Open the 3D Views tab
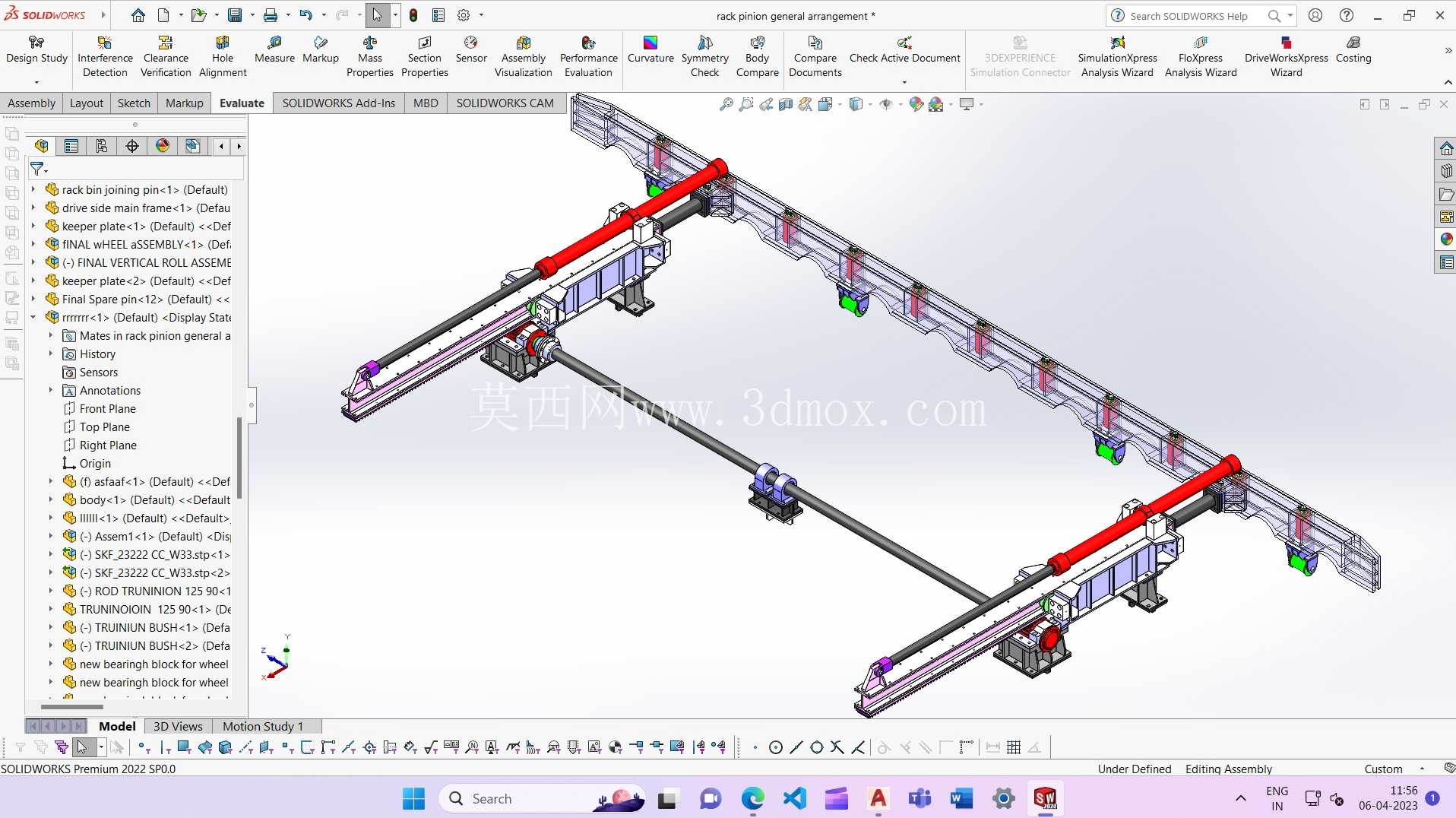Image resolution: width=1456 pixels, height=818 pixels. [x=178, y=726]
